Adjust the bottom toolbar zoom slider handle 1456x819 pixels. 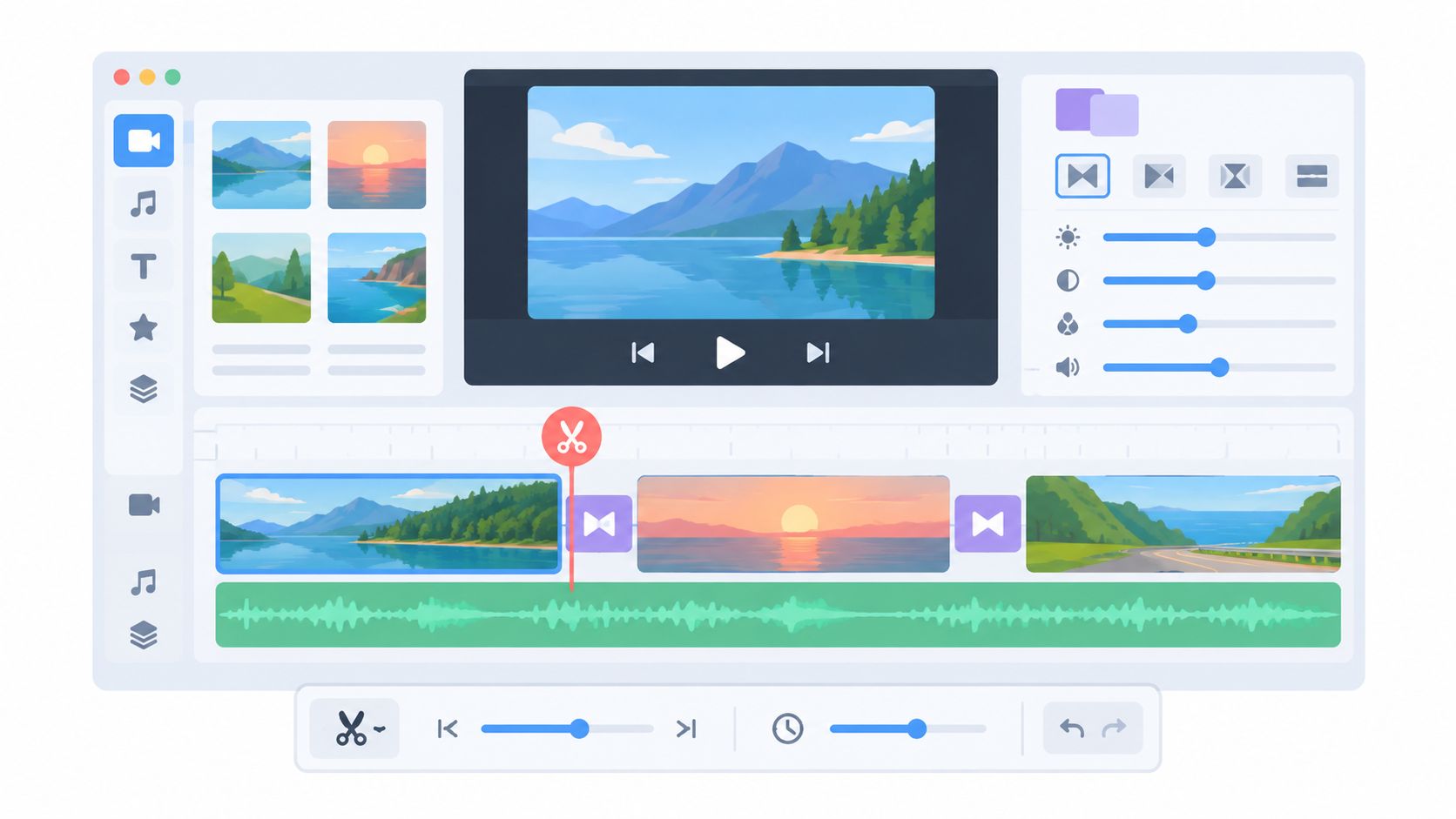(x=580, y=728)
